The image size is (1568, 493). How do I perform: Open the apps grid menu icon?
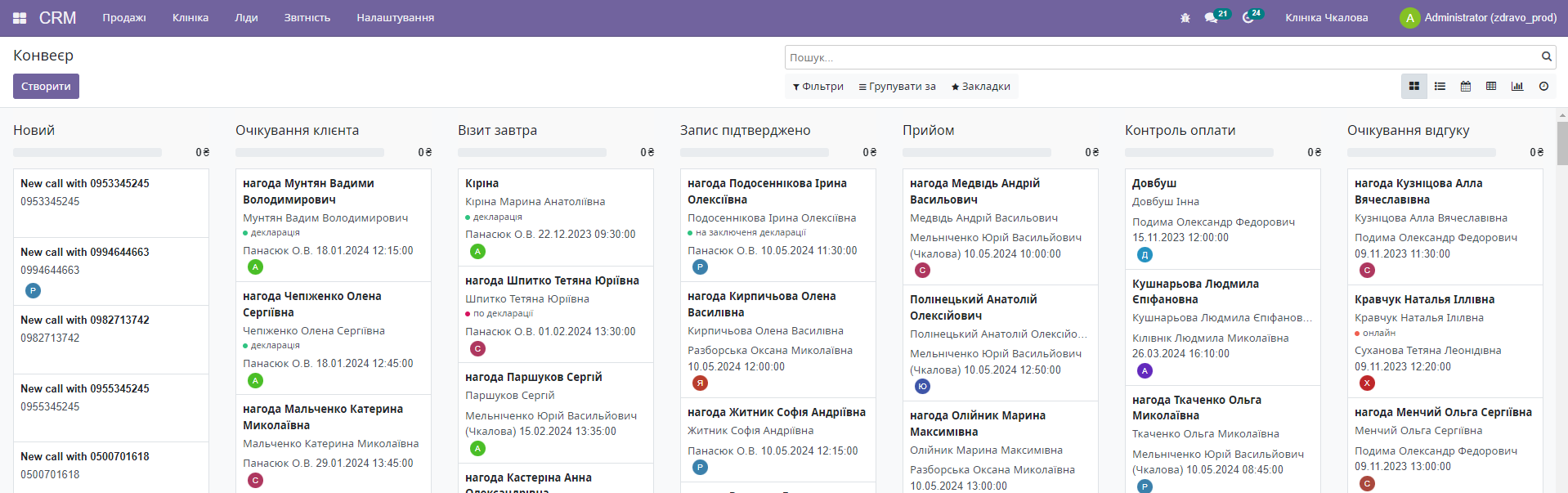coord(20,18)
